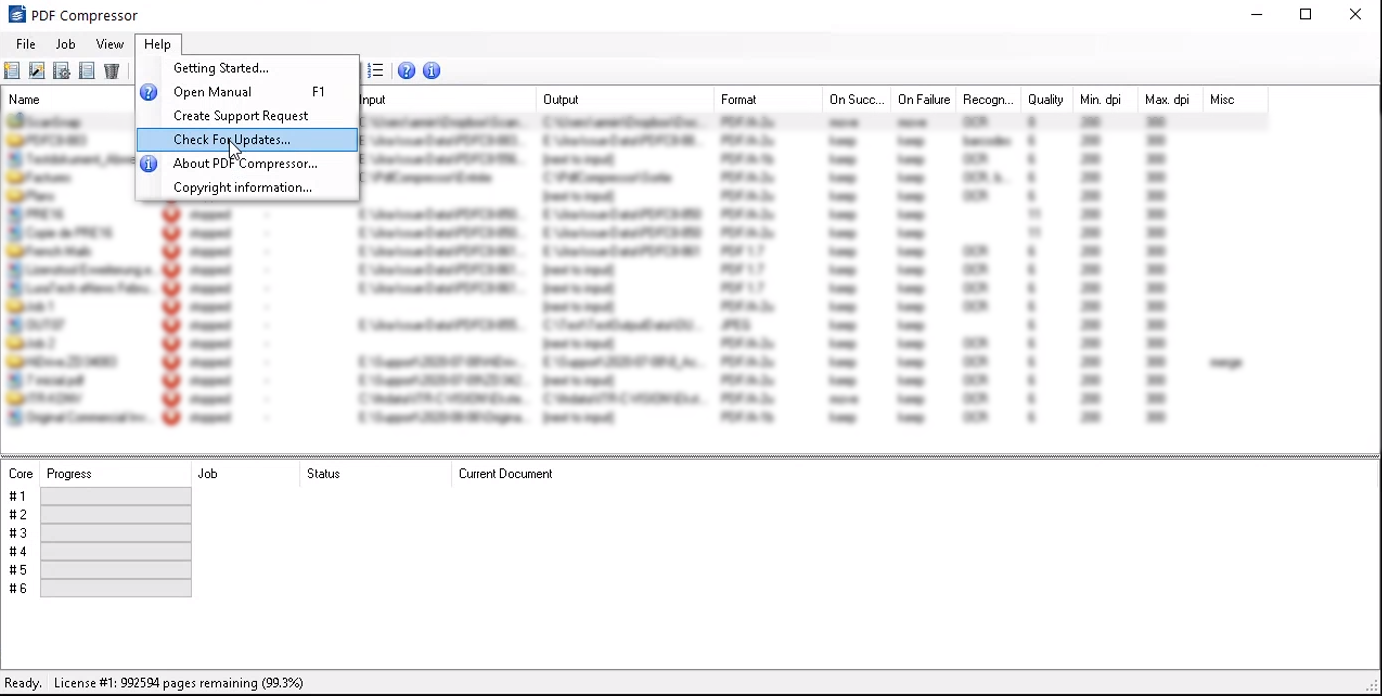Image resolution: width=1382 pixels, height=696 pixels.
Task: Click the Status header in lower pane
Action: 375,474
